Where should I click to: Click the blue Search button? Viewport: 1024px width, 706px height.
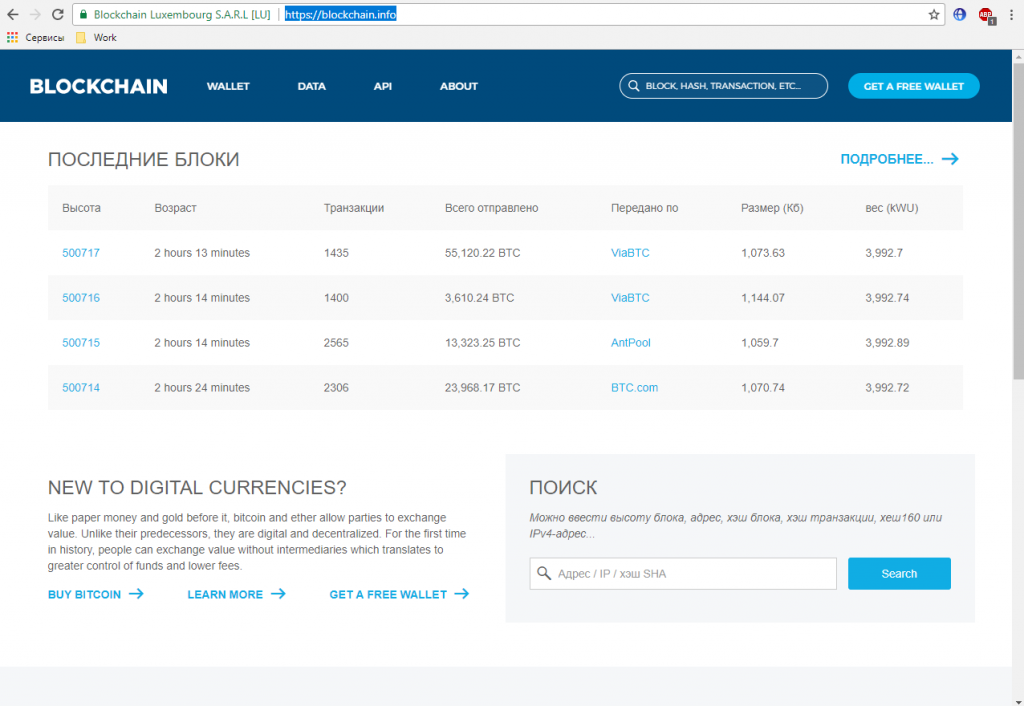pyautogui.click(x=899, y=573)
